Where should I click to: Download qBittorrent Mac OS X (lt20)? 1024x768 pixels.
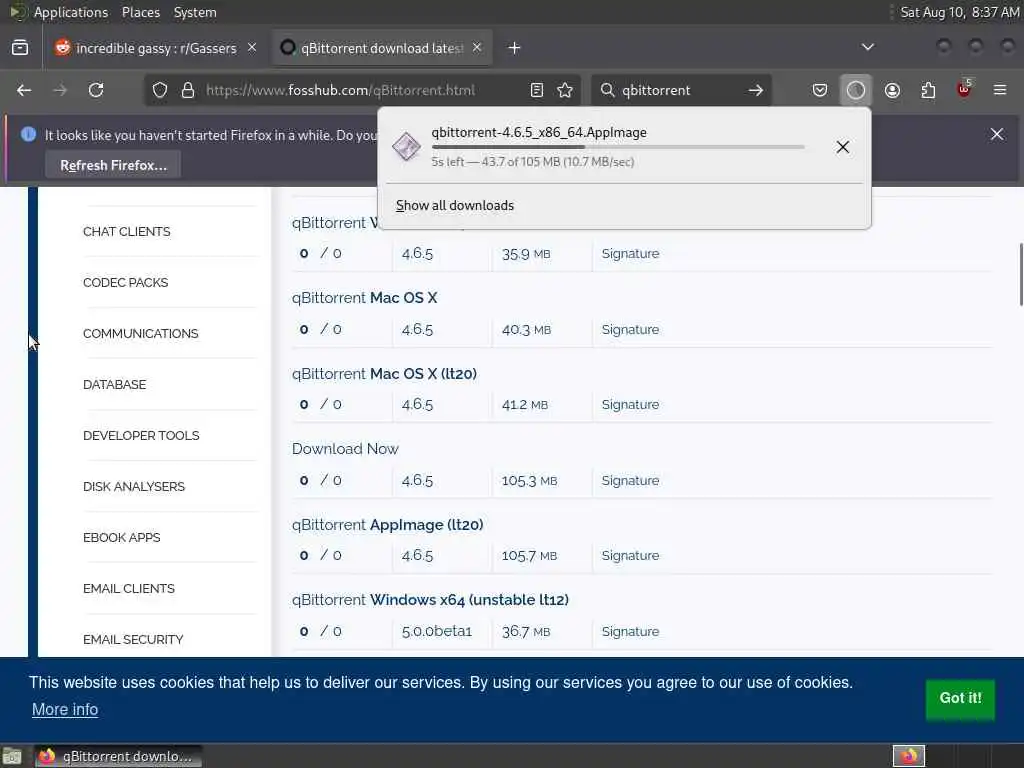point(384,374)
